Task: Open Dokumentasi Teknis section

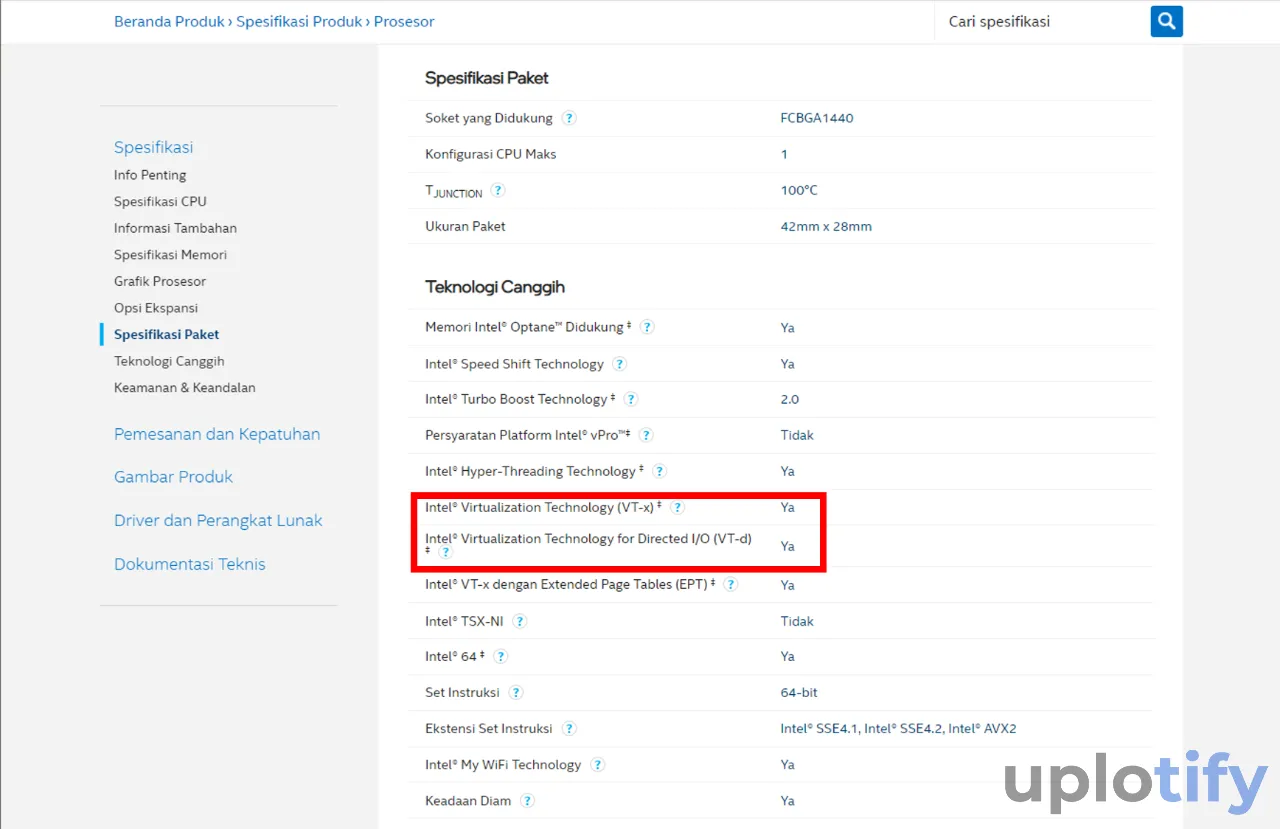Action: click(x=190, y=564)
